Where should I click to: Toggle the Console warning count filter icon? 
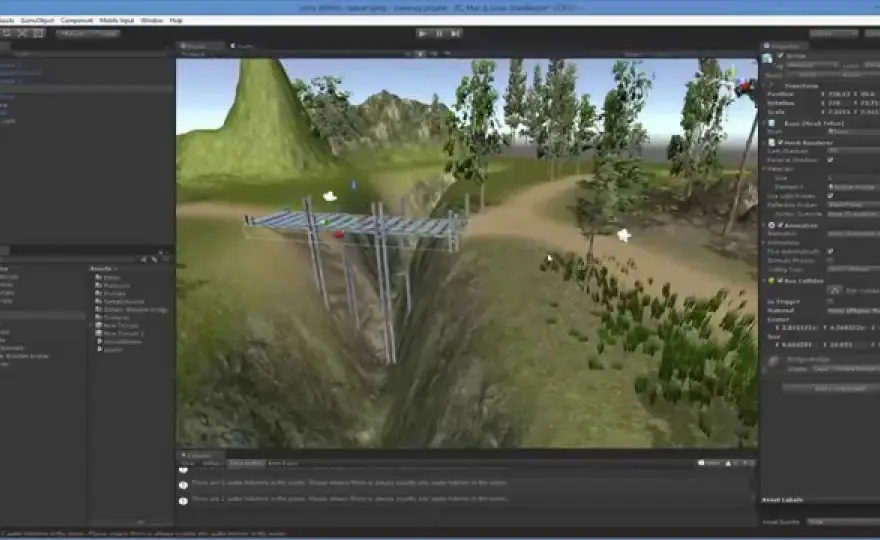point(730,463)
